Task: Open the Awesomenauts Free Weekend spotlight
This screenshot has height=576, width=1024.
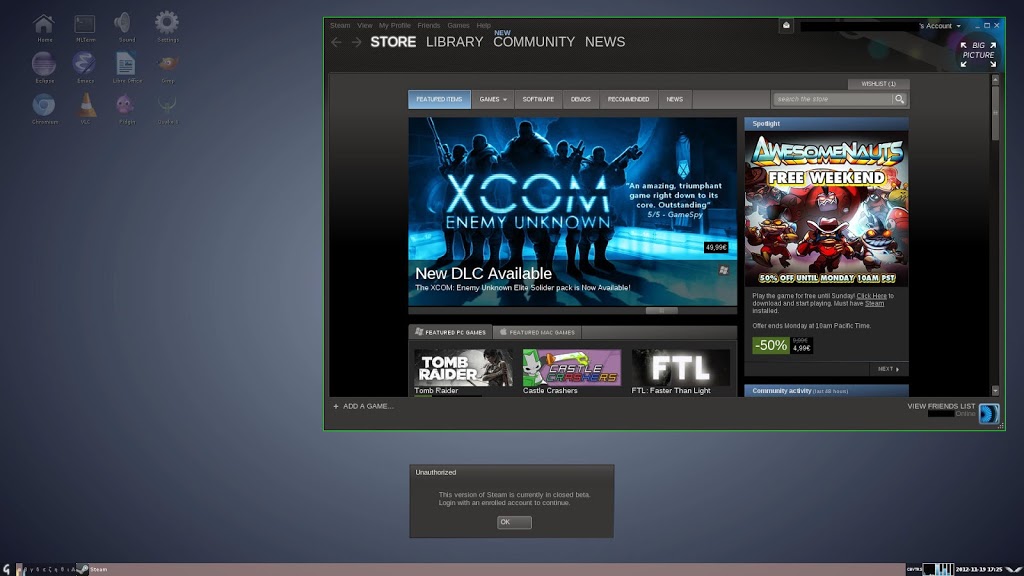Action: pos(826,209)
